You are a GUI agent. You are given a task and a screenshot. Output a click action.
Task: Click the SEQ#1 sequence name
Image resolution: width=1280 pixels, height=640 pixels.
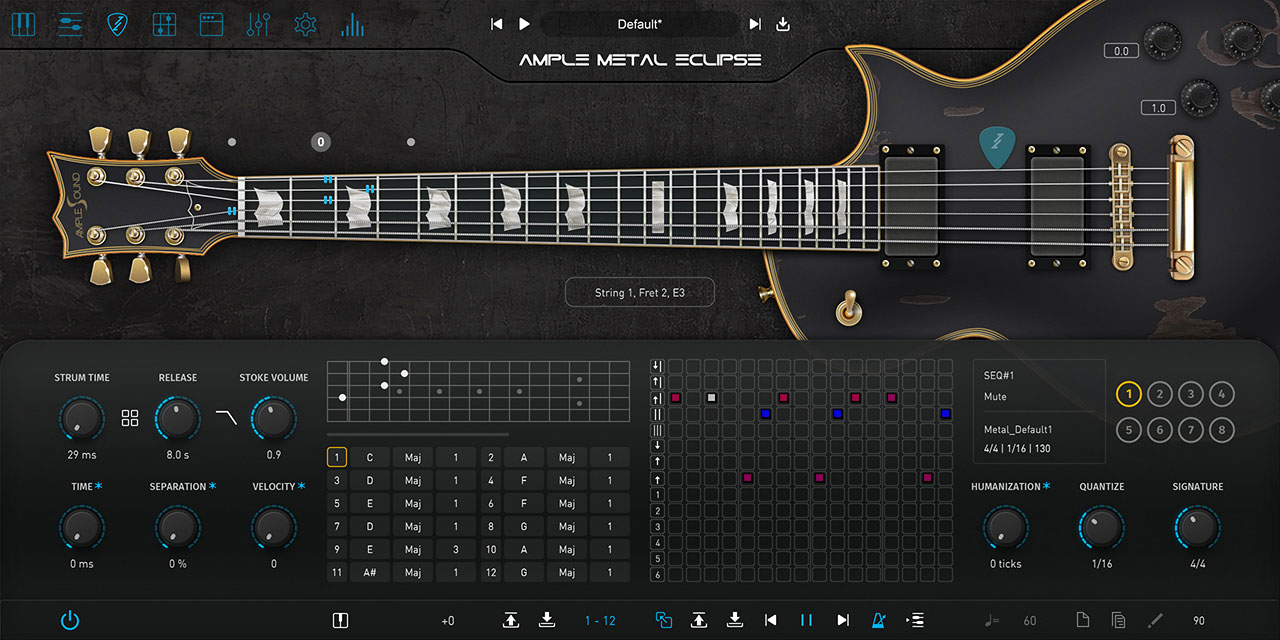pyautogui.click(x=1000, y=376)
